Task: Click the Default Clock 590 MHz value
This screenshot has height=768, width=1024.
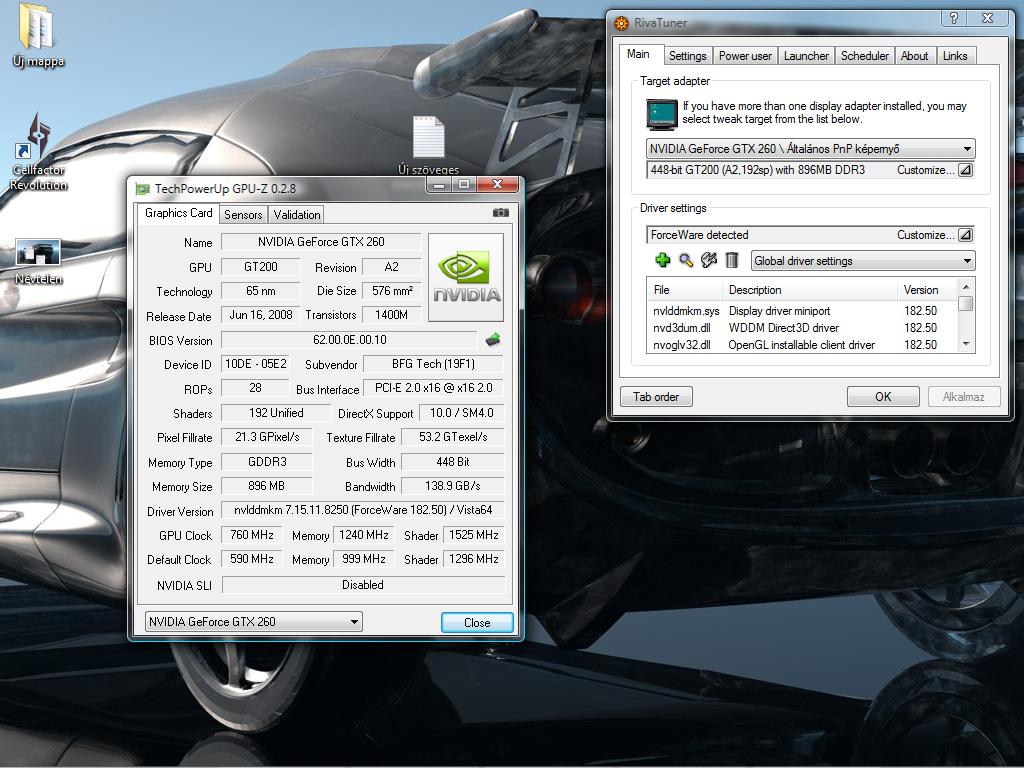Action: pyautogui.click(x=251, y=559)
